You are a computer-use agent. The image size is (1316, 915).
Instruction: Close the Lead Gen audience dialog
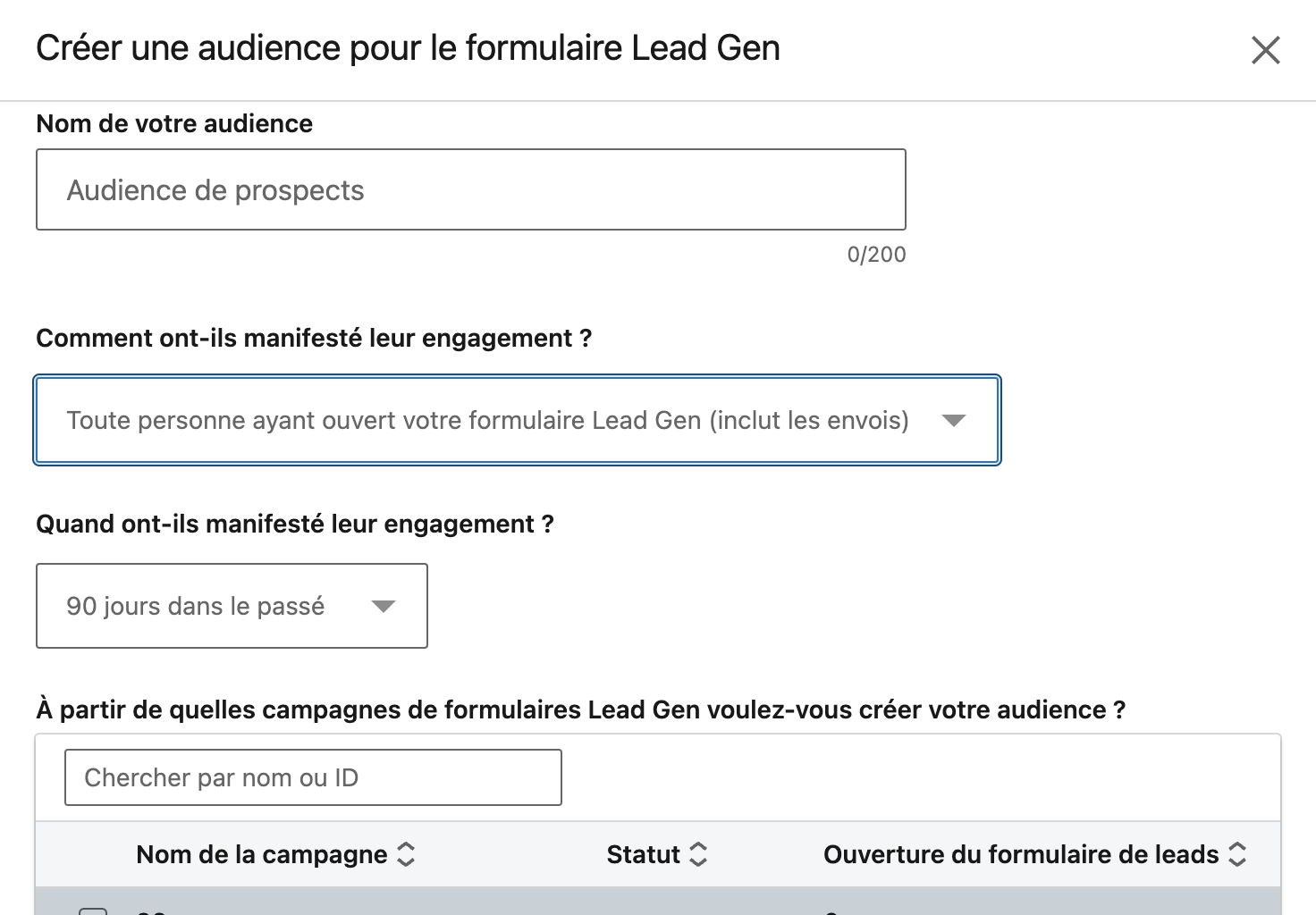coord(1266,50)
